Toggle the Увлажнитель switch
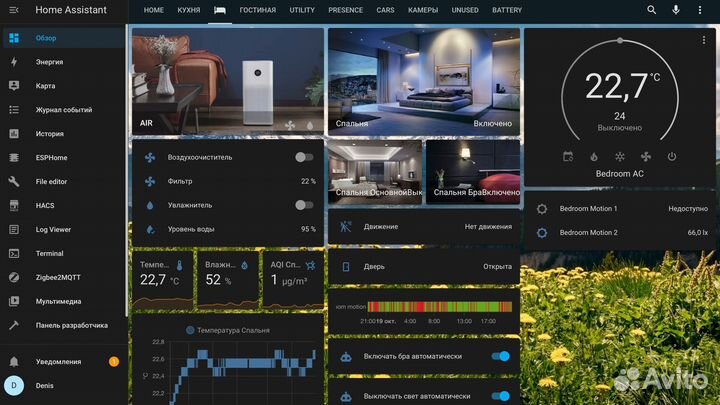The image size is (720, 405). [x=304, y=205]
